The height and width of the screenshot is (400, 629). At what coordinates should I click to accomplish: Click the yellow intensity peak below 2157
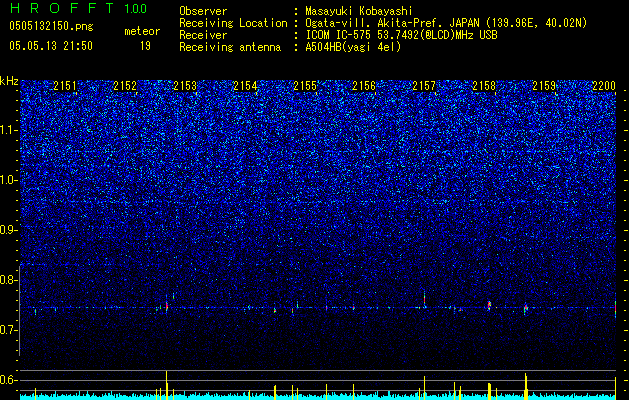[x=424, y=388]
